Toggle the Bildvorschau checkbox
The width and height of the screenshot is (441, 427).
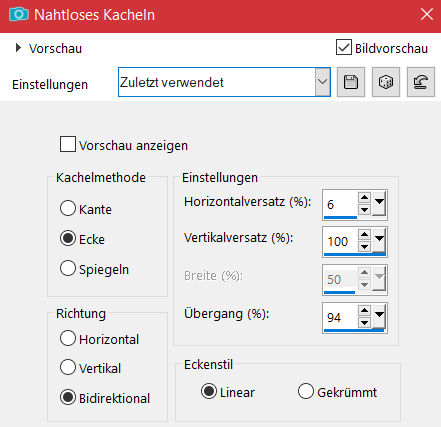(344, 47)
